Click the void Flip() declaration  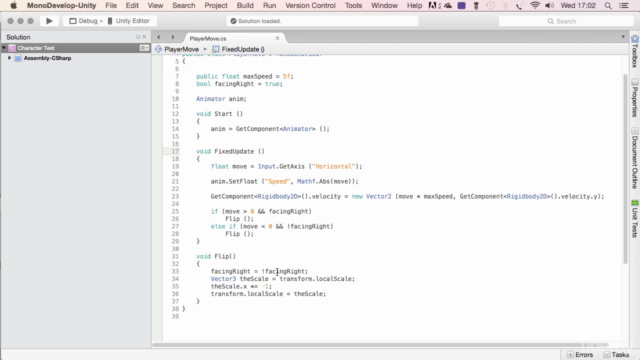216,256
